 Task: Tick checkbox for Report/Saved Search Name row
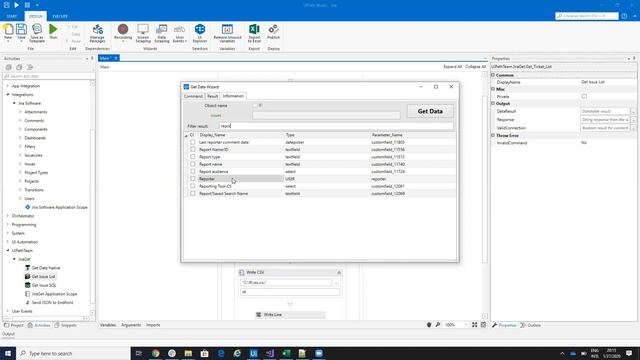(x=193, y=193)
